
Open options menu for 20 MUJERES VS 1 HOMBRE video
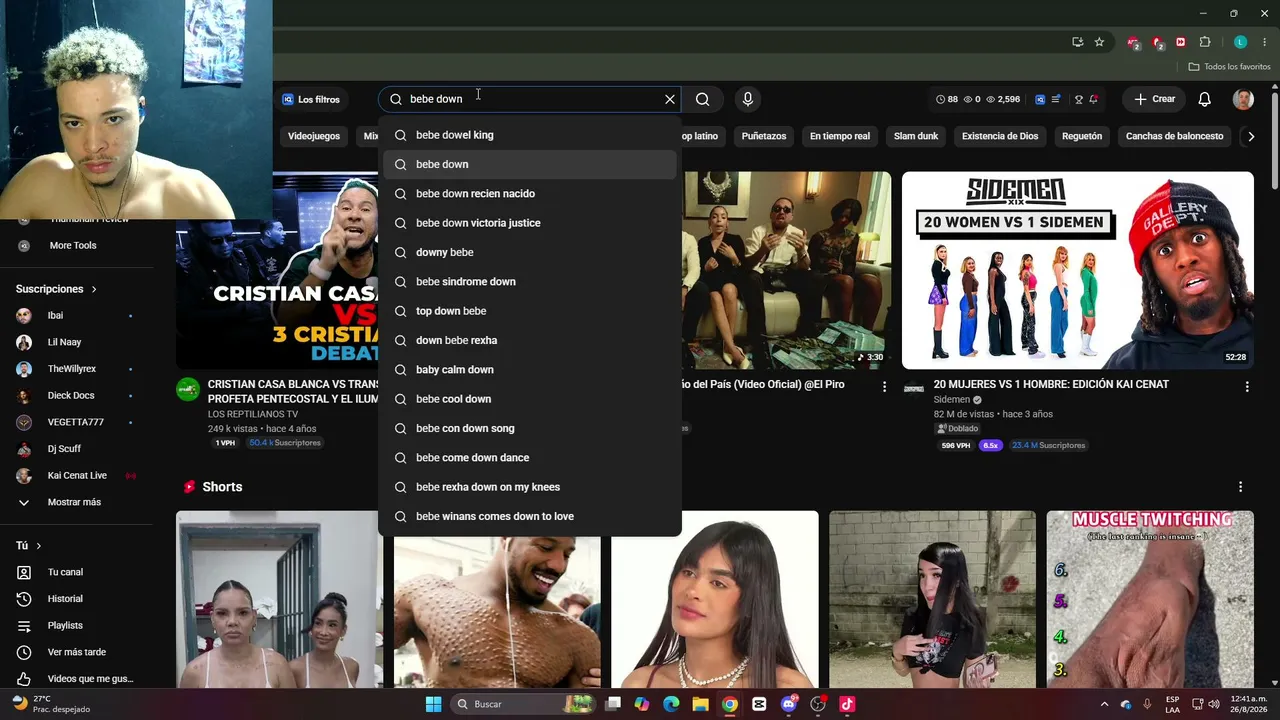point(1247,386)
